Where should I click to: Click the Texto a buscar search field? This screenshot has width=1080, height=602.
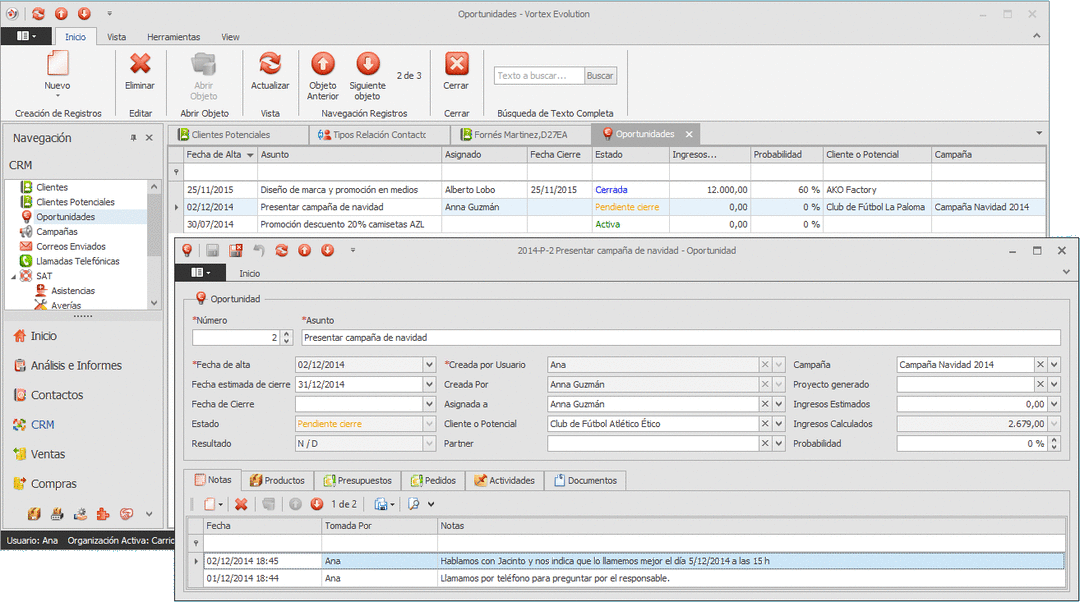[538, 76]
